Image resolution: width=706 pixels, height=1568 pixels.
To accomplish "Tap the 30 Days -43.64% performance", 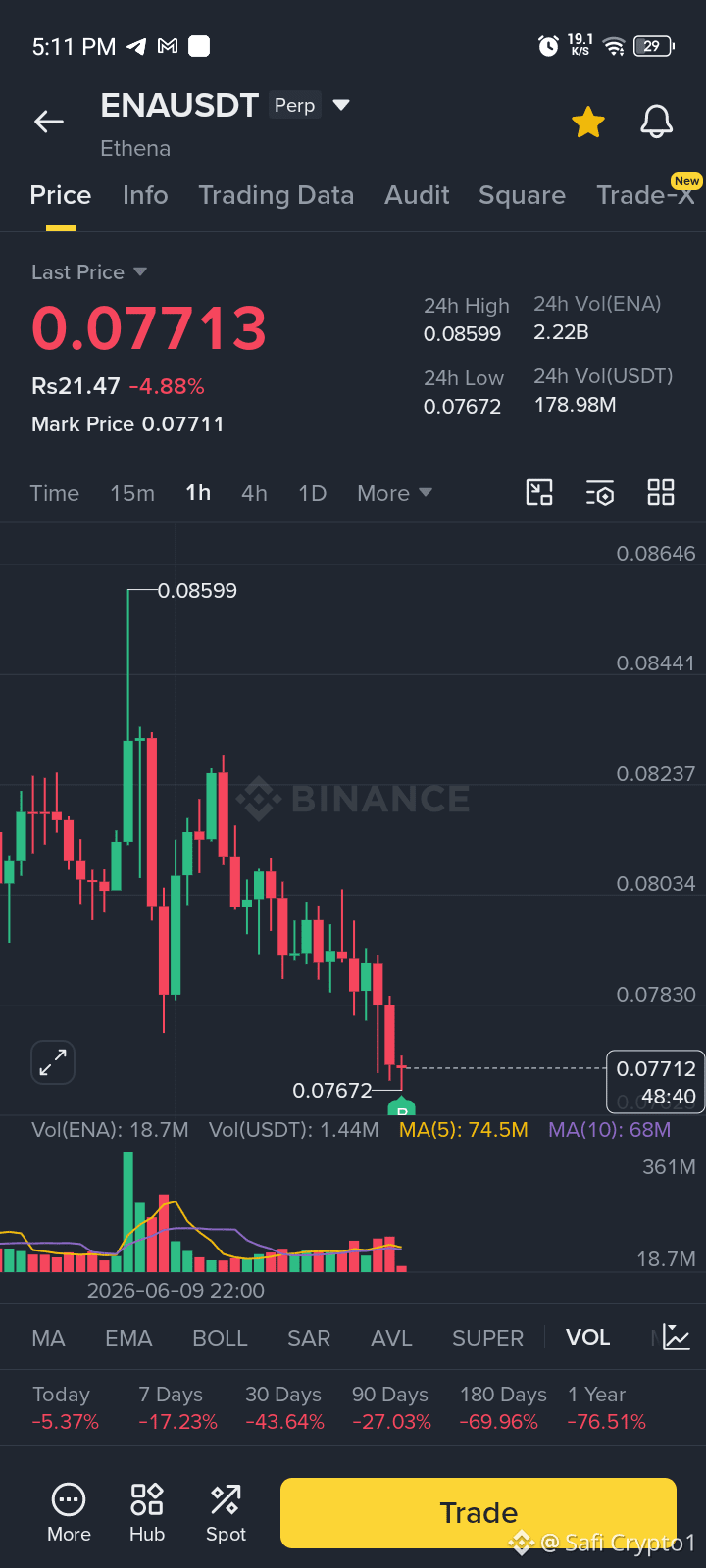I will tap(284, 1408).
